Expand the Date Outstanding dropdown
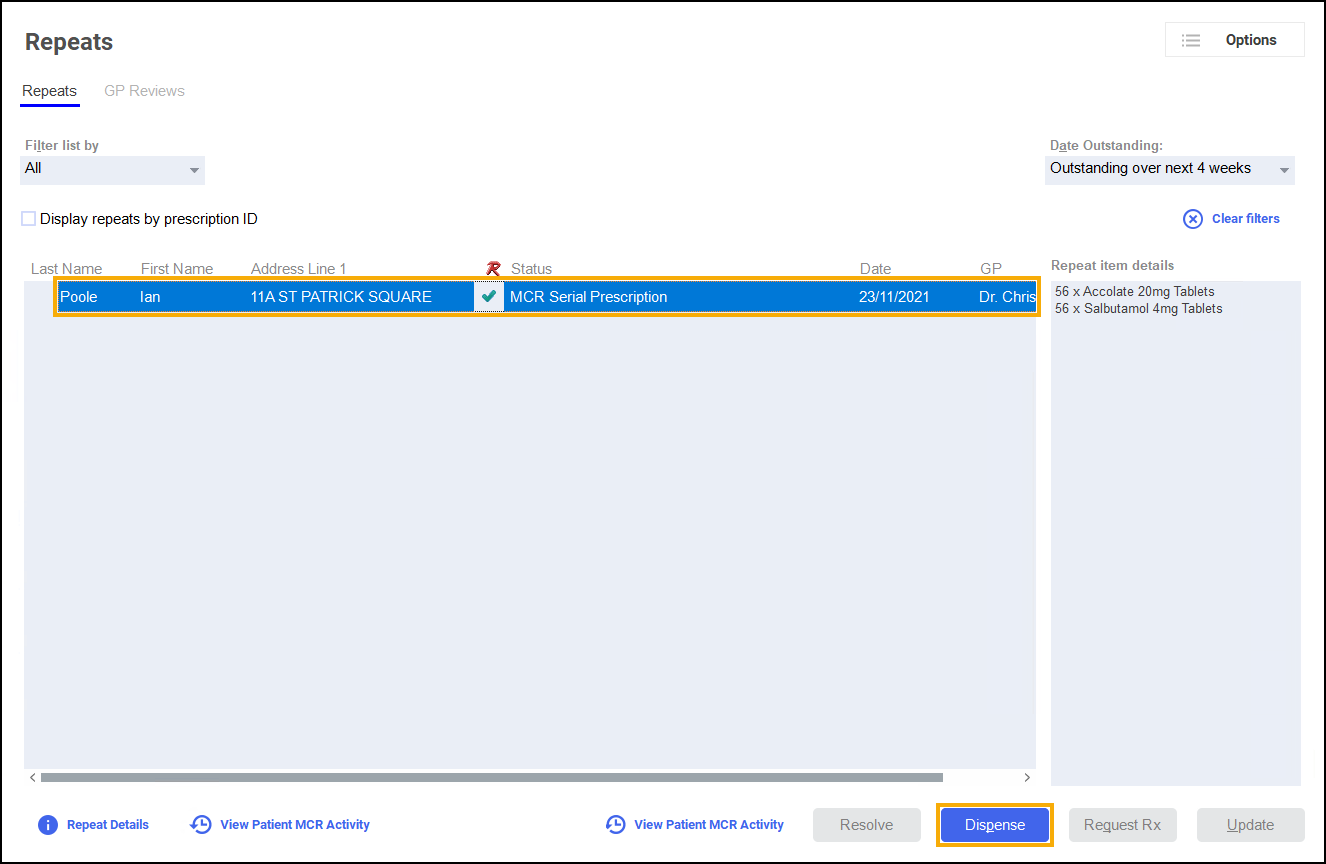 1169,169
